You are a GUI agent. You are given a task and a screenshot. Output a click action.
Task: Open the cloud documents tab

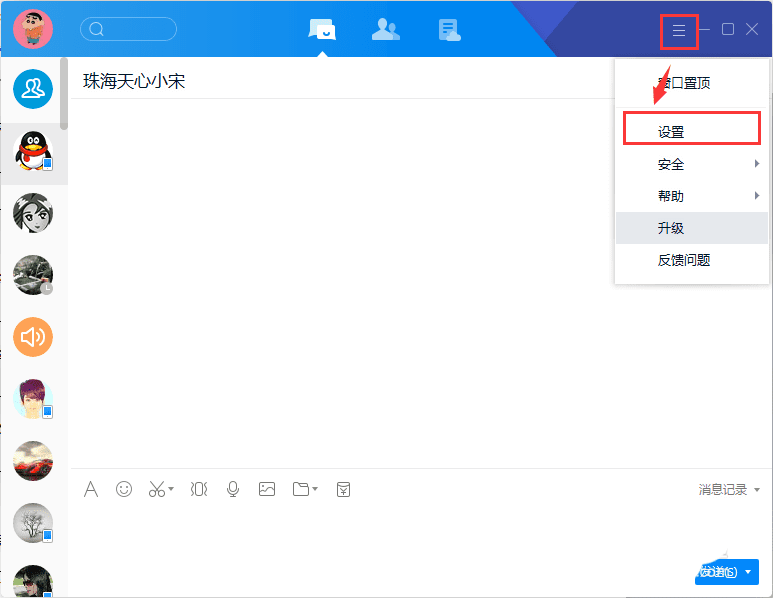[x=449, y=30]
